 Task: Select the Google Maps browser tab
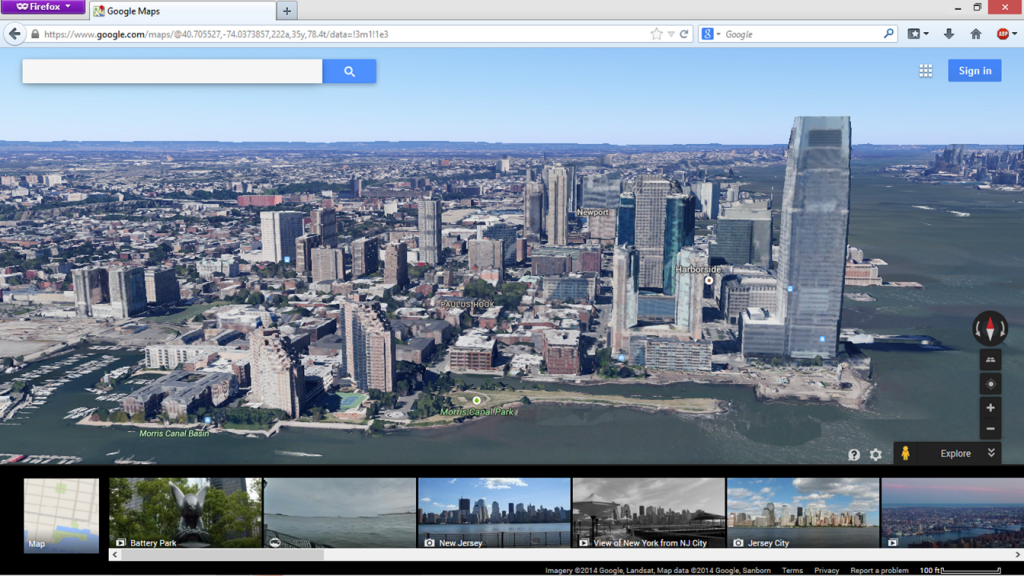[x=182, y=11]
